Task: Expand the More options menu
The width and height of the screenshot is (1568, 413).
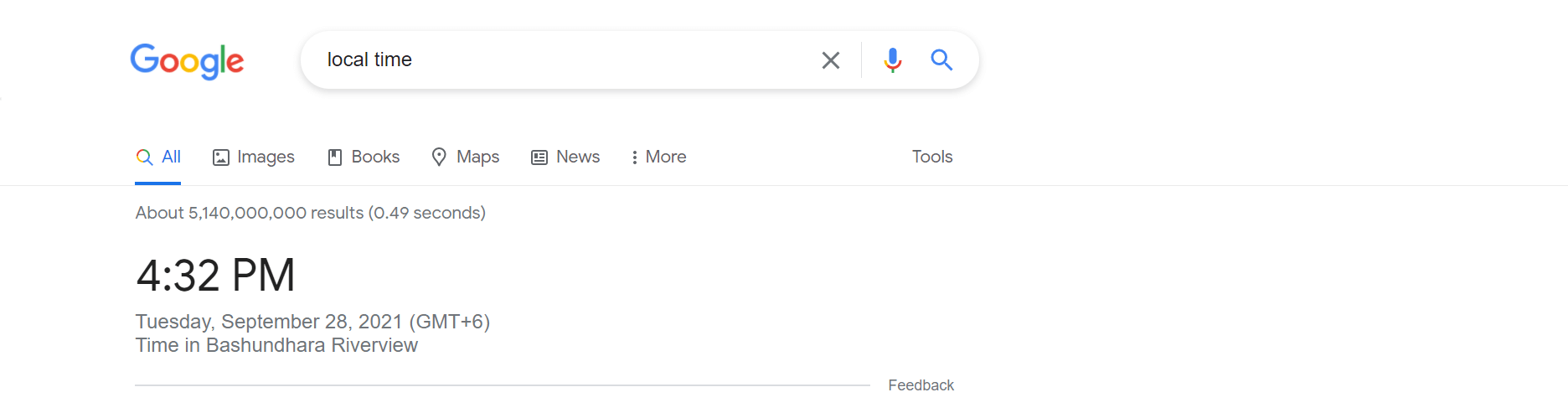Action: pyautogui.click(x=658, y=157)
